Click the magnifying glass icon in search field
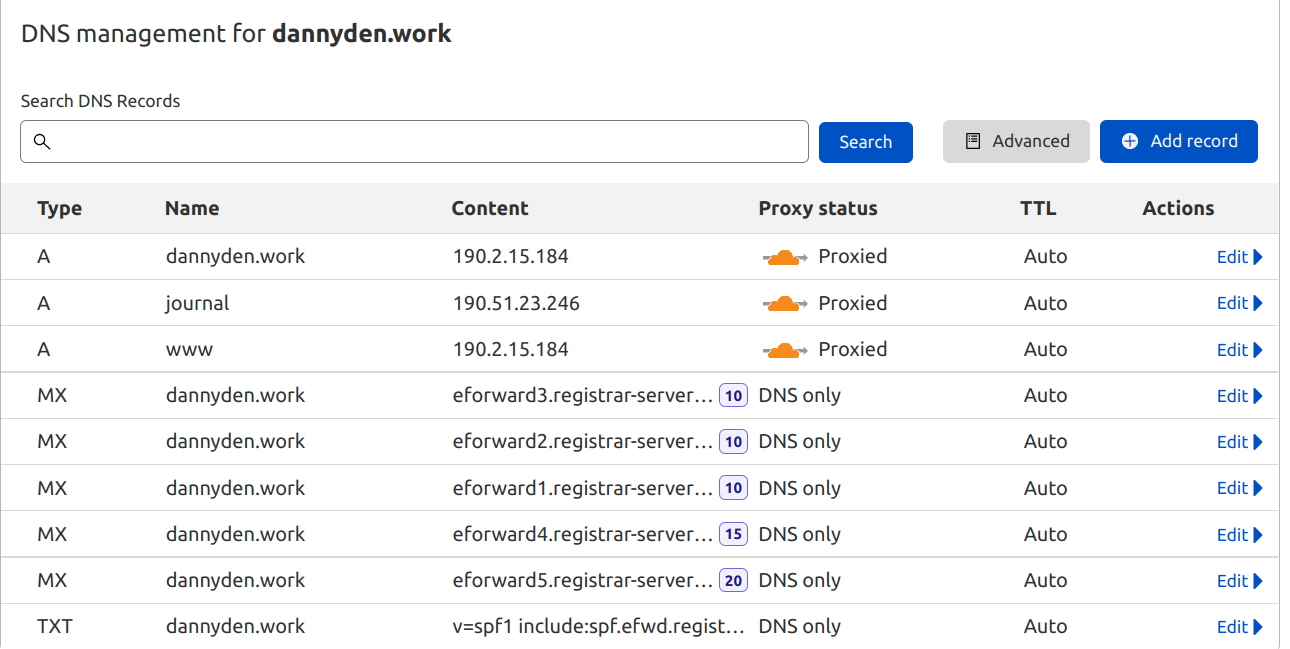 pyautogui.click(x=42, y=142)
